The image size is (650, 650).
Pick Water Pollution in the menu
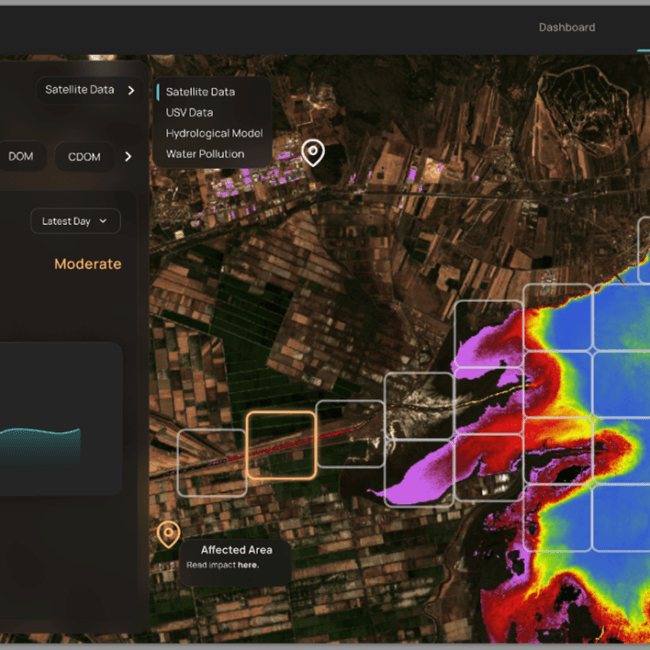tap(205, 154)
